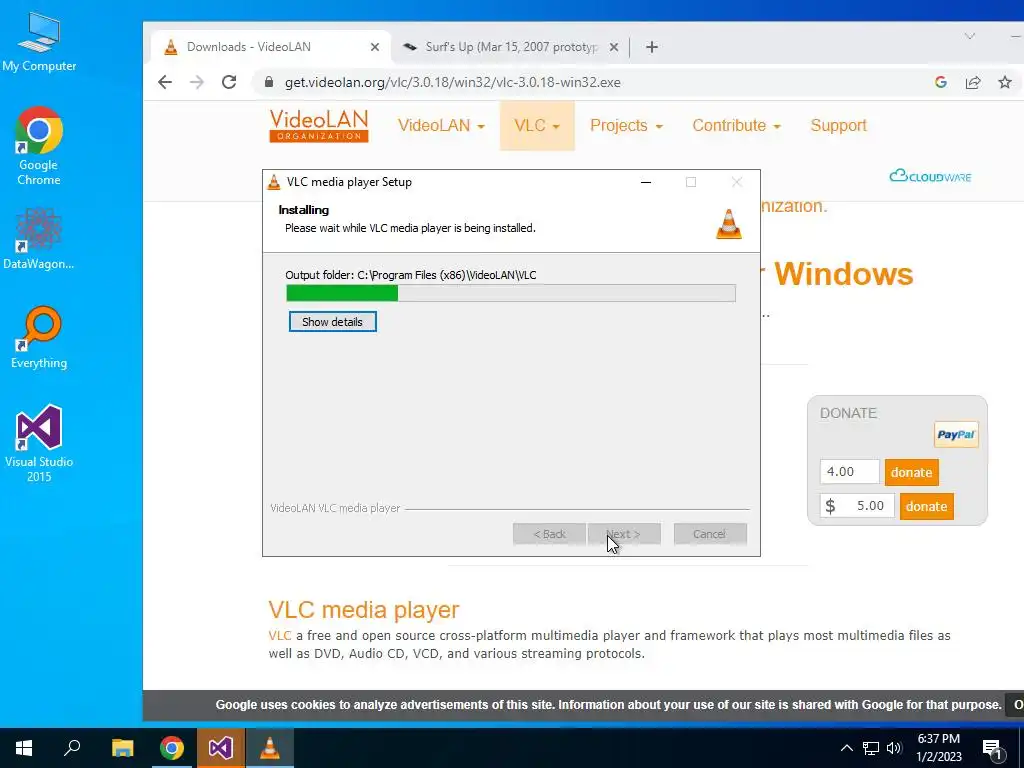
Task: Open the Support page link
Action: tap(839, 125)
